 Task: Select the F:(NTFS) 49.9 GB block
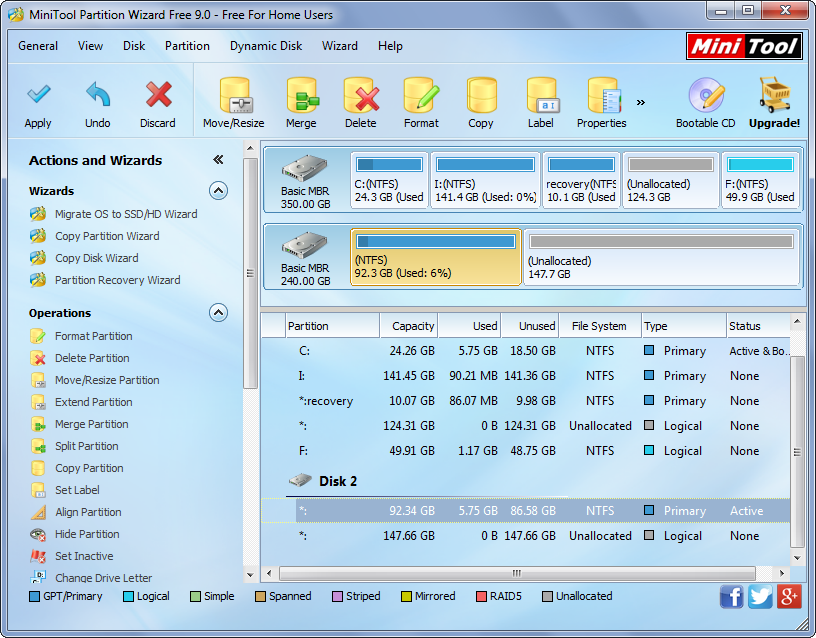click(760, 180)
